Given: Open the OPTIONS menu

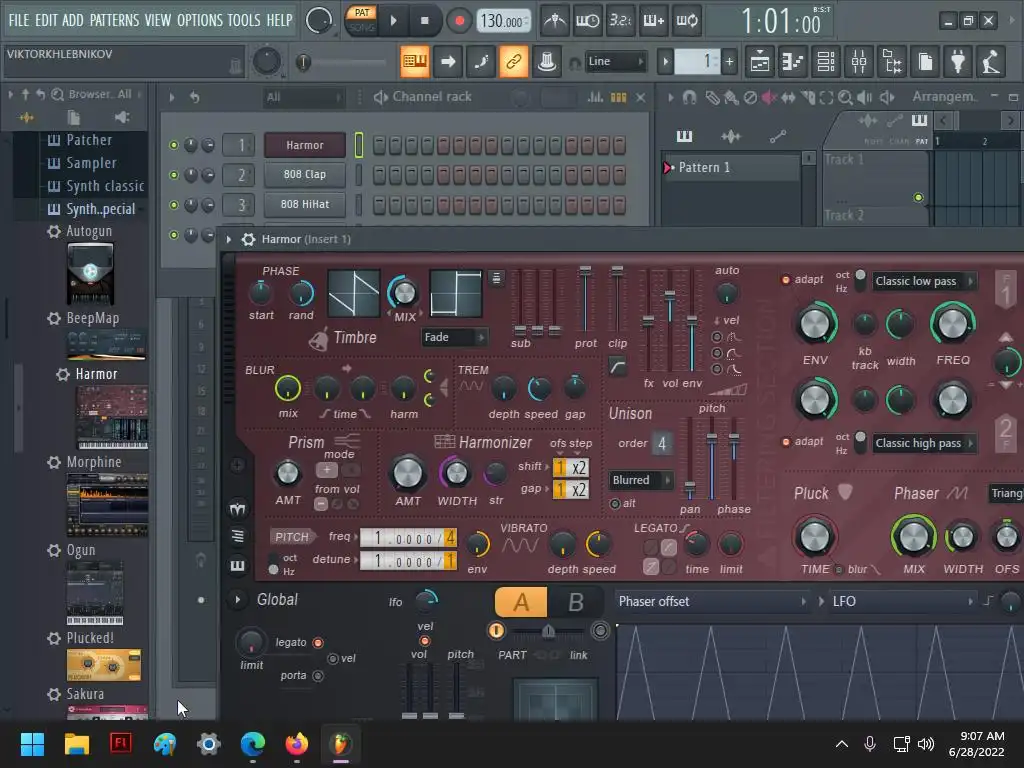Looking at the screenshot, I should [x=200, y=20].
